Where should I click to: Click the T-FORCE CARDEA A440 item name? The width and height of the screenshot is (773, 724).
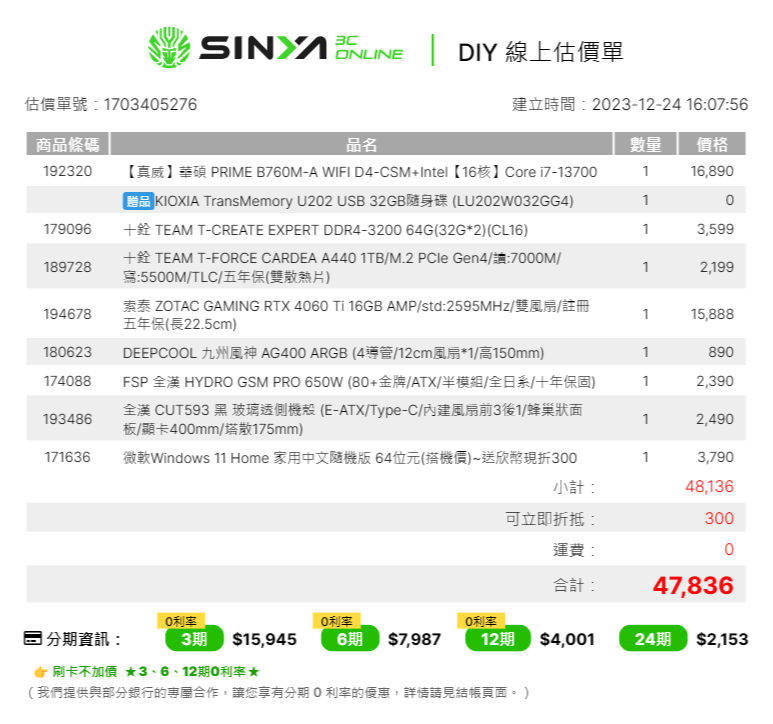[x=342, y=268]
